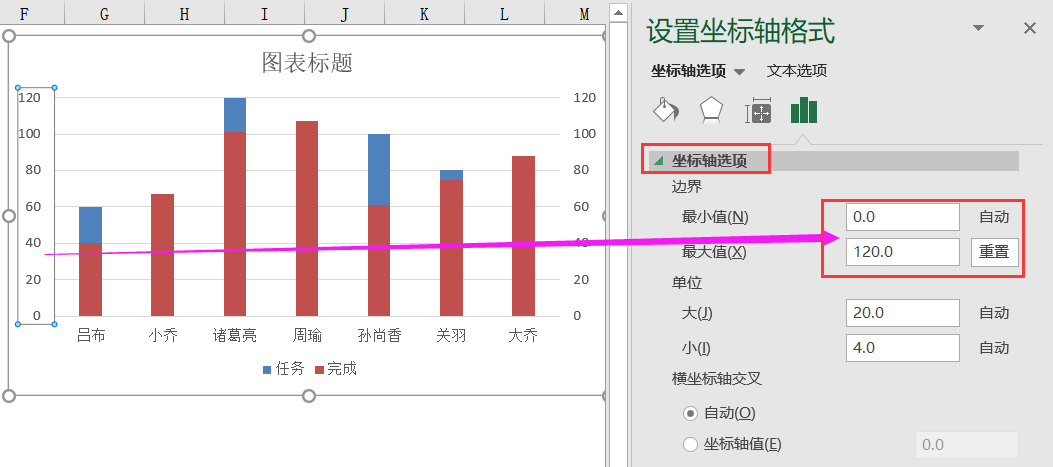Click the 重置 button for maximum
1053x467 pixels.
994,252
